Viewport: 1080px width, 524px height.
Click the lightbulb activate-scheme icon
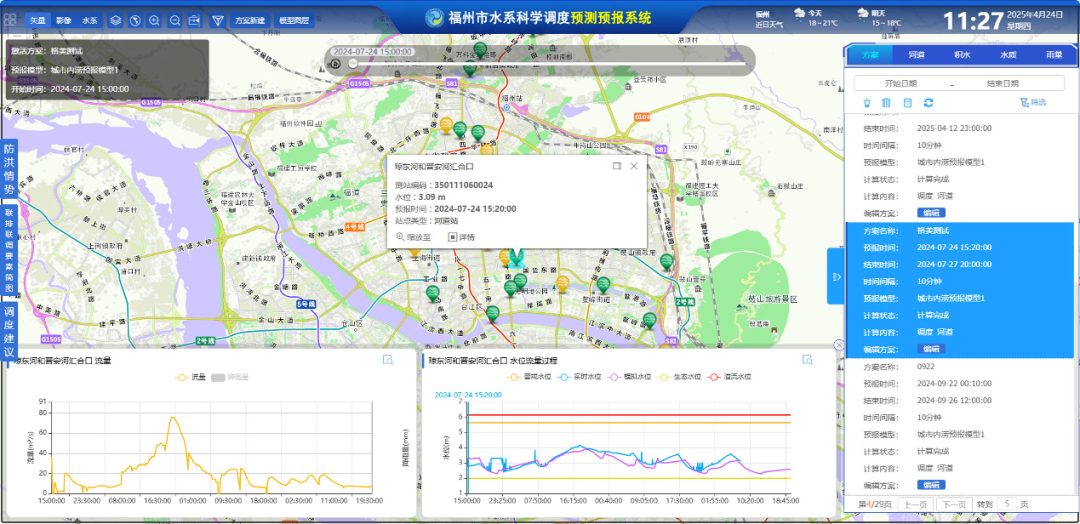866,103
